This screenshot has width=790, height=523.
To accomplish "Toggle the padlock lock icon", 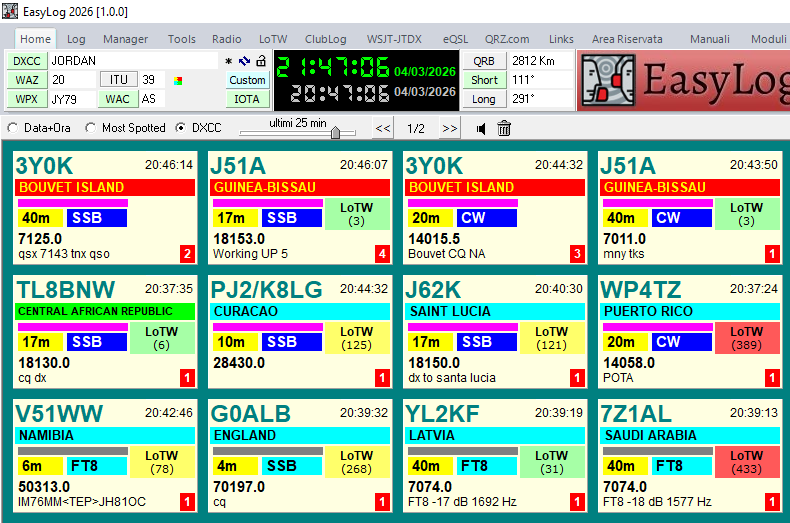I will click(x=260, y=61).
